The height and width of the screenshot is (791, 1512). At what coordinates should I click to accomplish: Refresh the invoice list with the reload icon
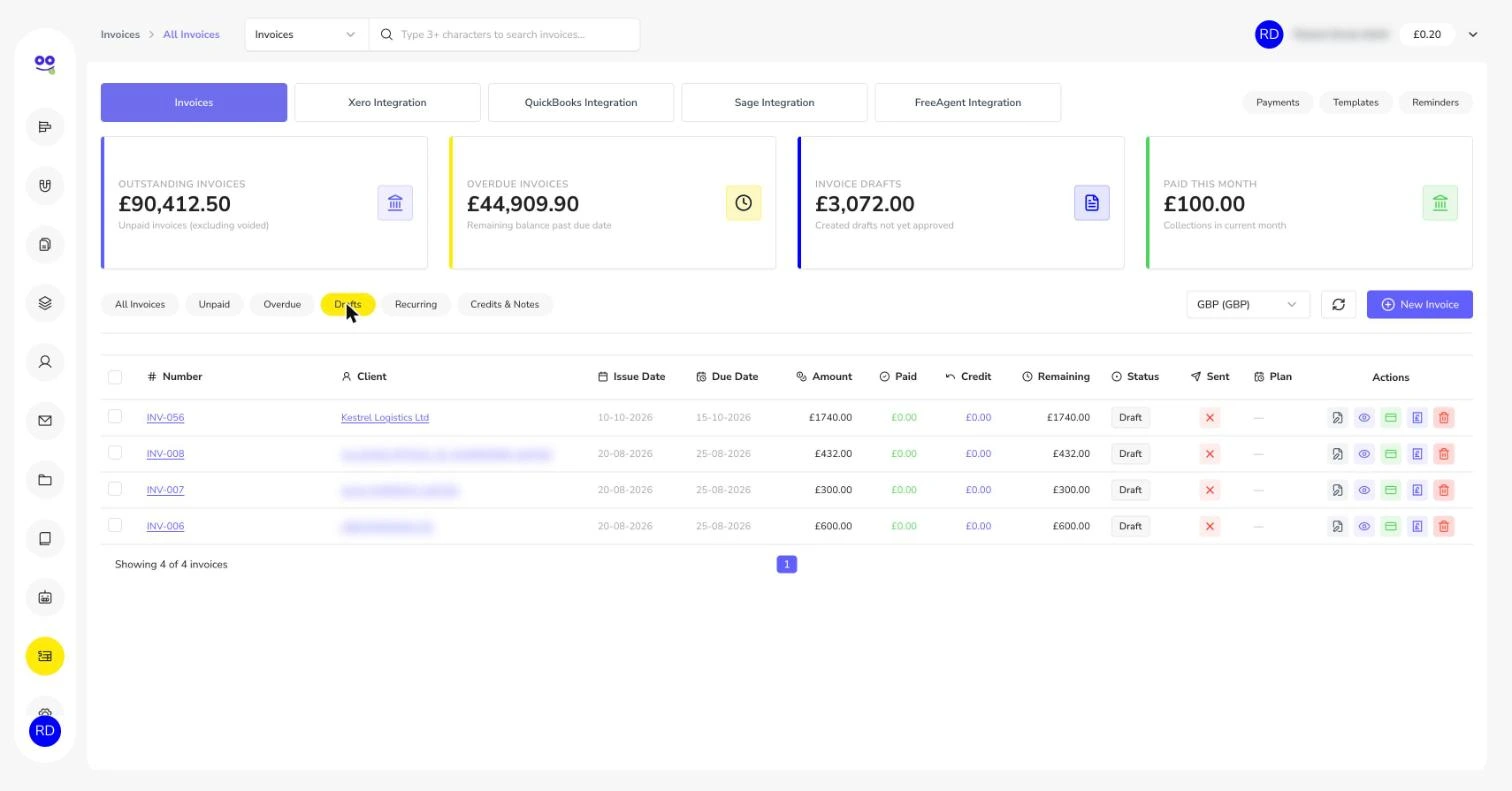click(x=1338, y=304)
